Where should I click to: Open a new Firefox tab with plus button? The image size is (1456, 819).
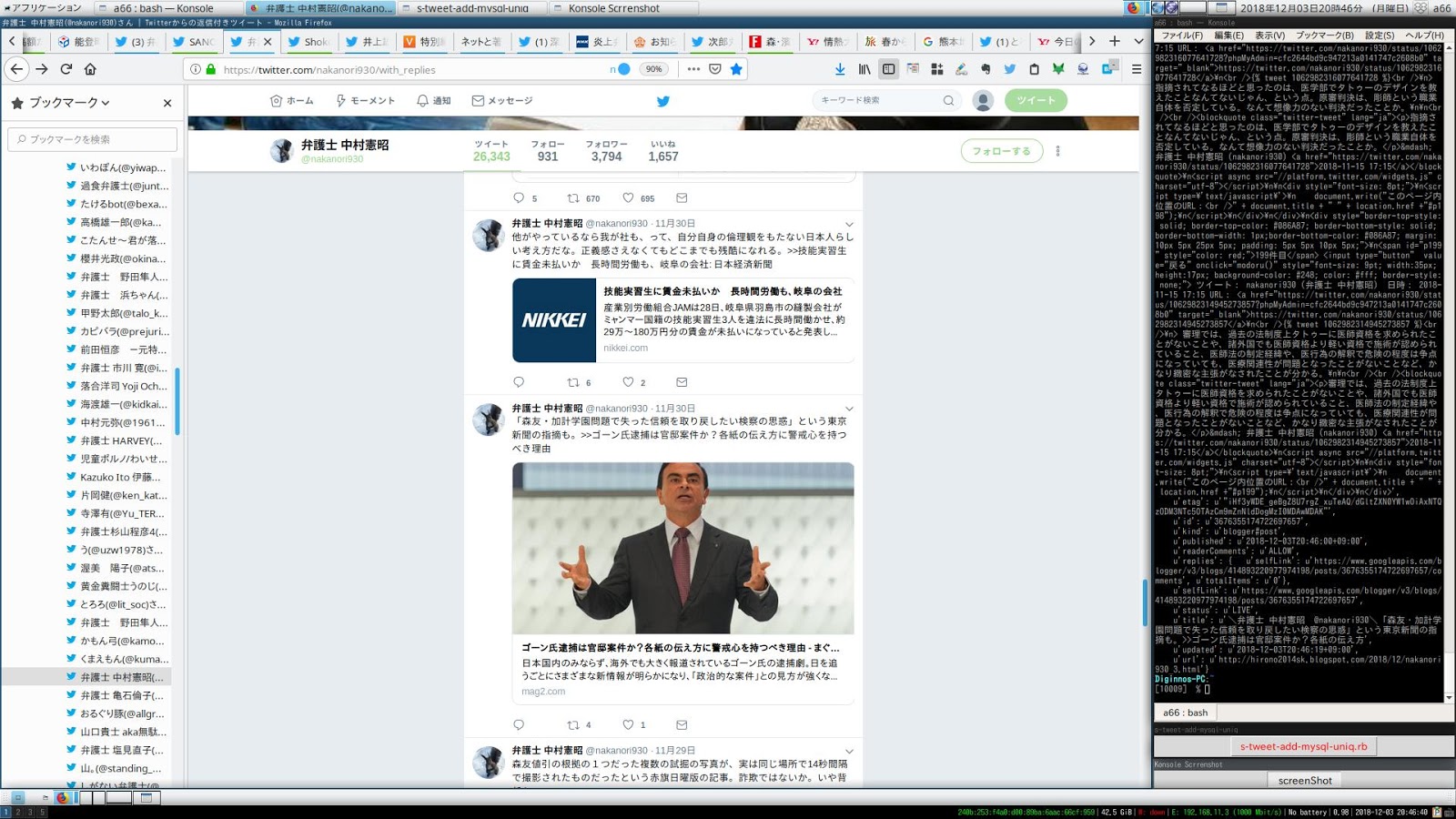(x=1115, y=41)
